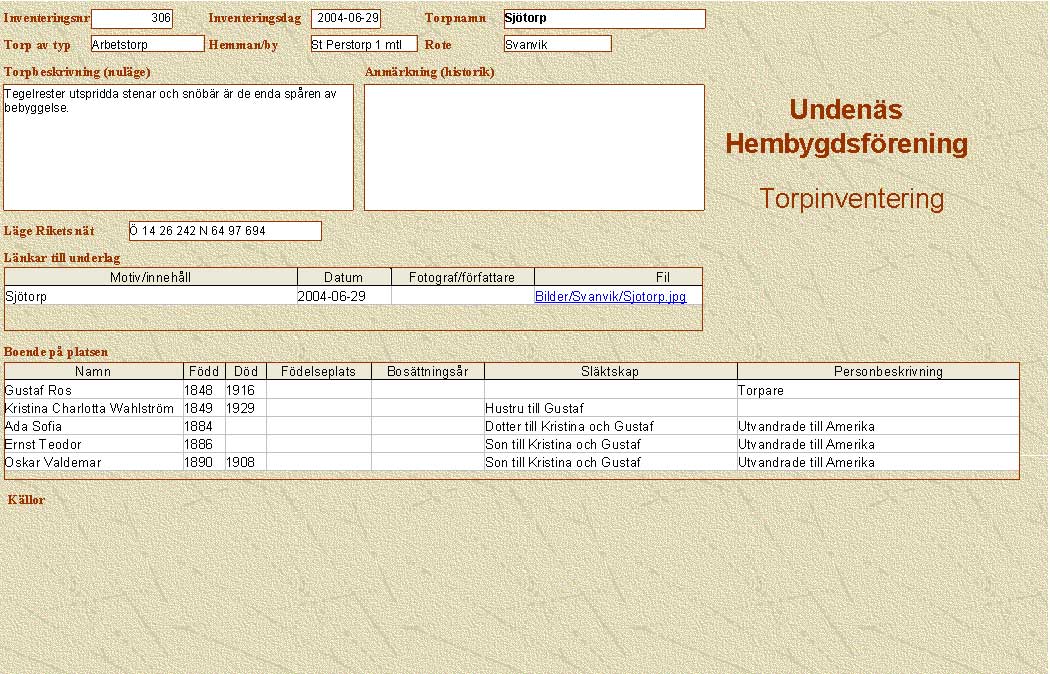Focus the Läge Rikets nät coordinates field
This screenshot has height=674, width=1050.
[225, 232]
